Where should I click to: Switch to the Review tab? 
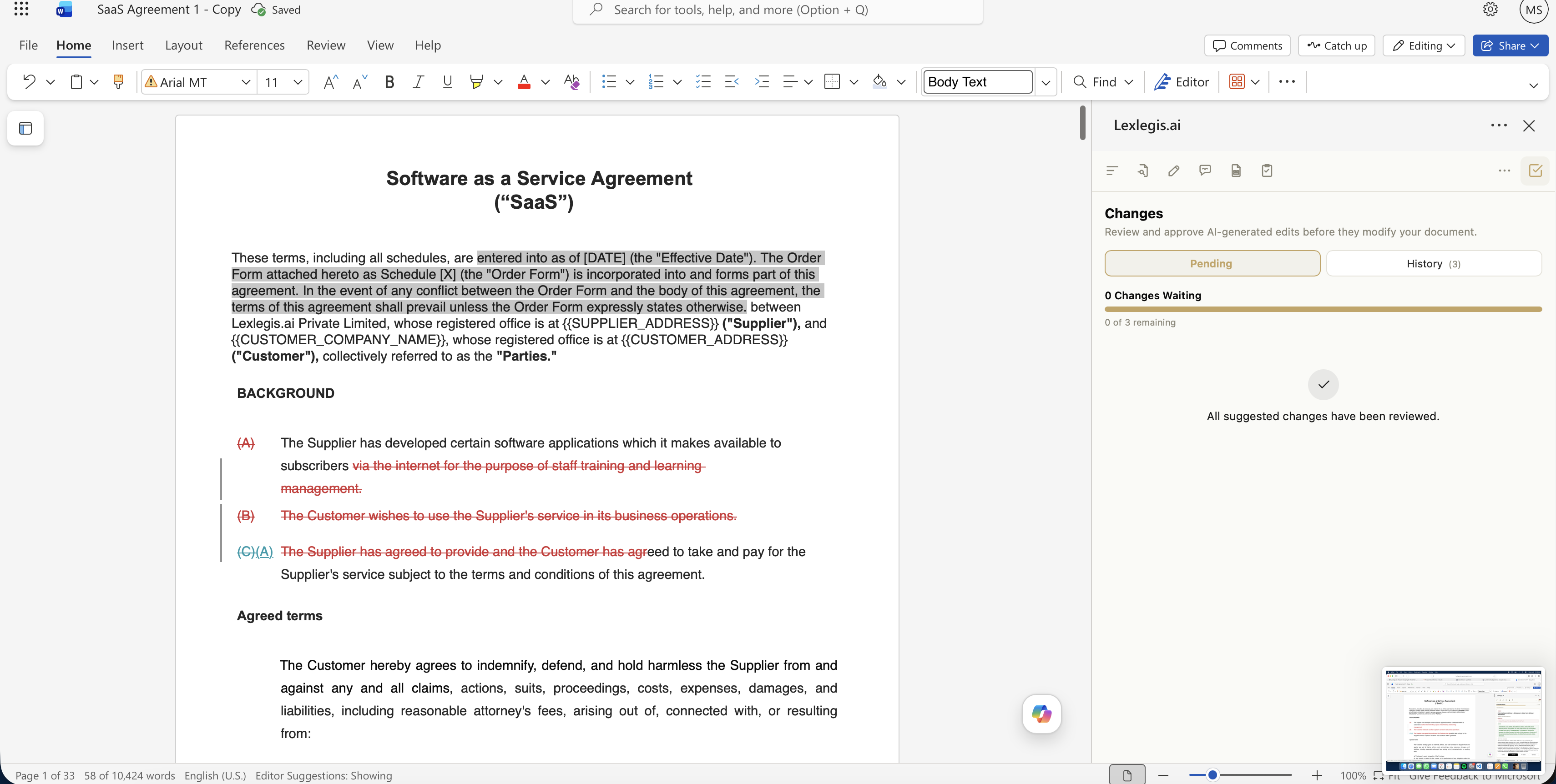pyautogui.click(x=326, y=45)
